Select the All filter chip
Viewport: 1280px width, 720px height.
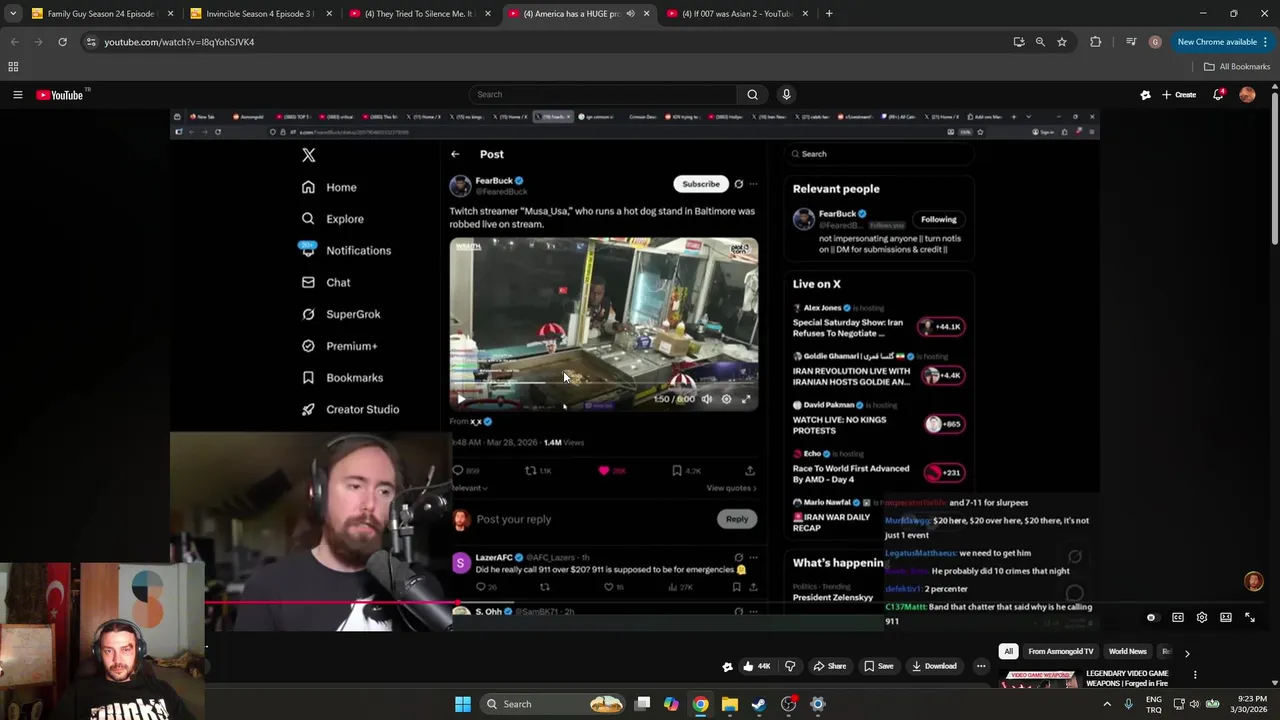coord(1008,652)
